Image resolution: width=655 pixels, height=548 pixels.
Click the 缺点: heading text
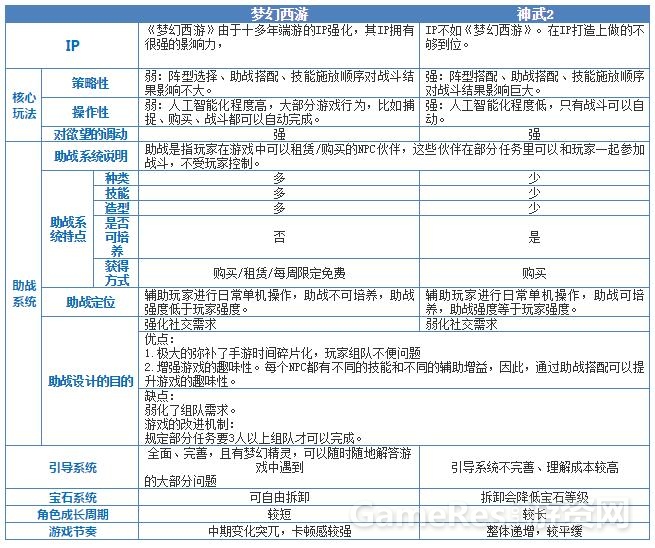159,396
